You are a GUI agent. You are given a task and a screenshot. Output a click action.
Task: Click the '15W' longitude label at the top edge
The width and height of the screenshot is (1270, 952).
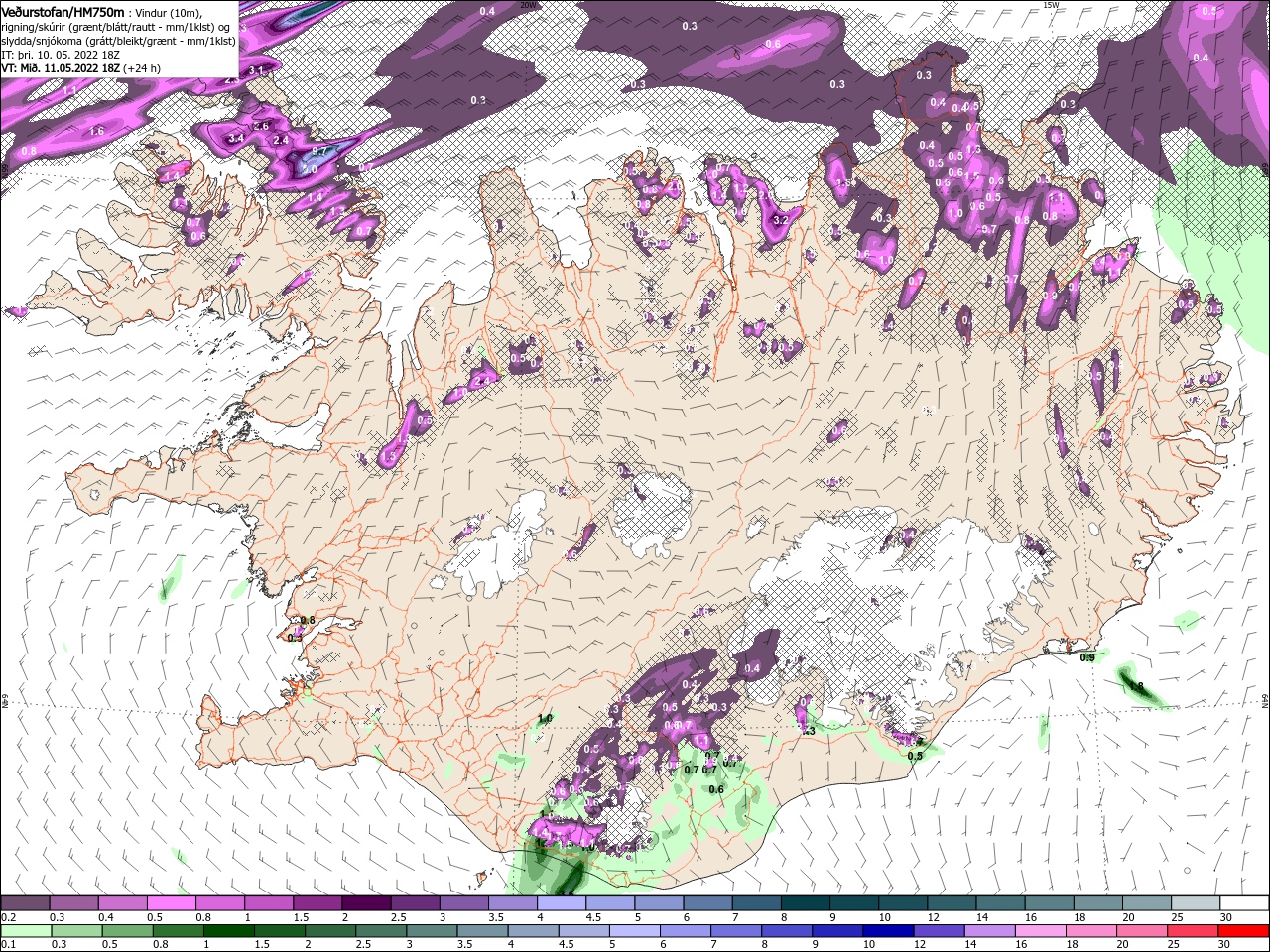(1051, 5)
